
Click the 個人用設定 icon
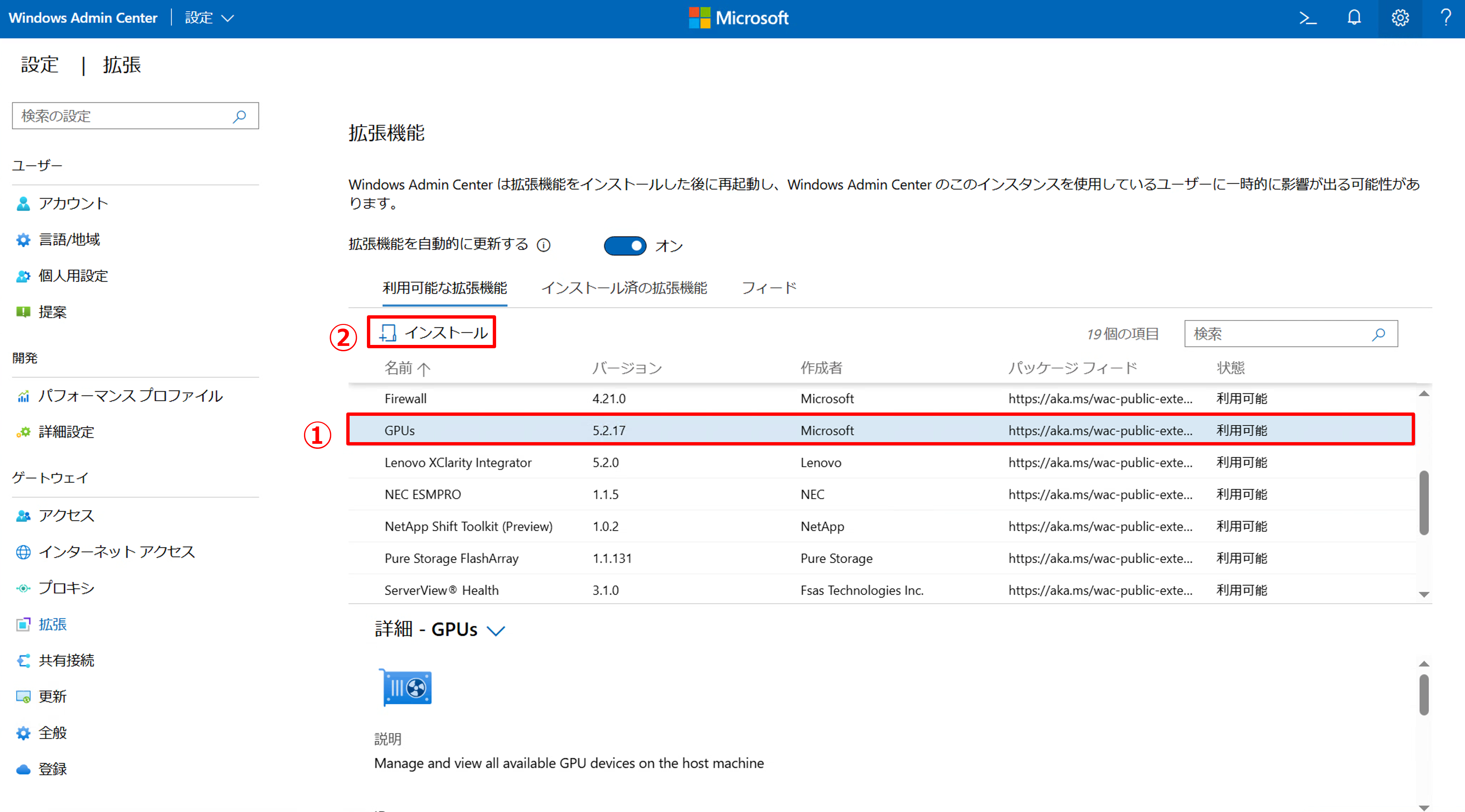(x=23, y=276)
